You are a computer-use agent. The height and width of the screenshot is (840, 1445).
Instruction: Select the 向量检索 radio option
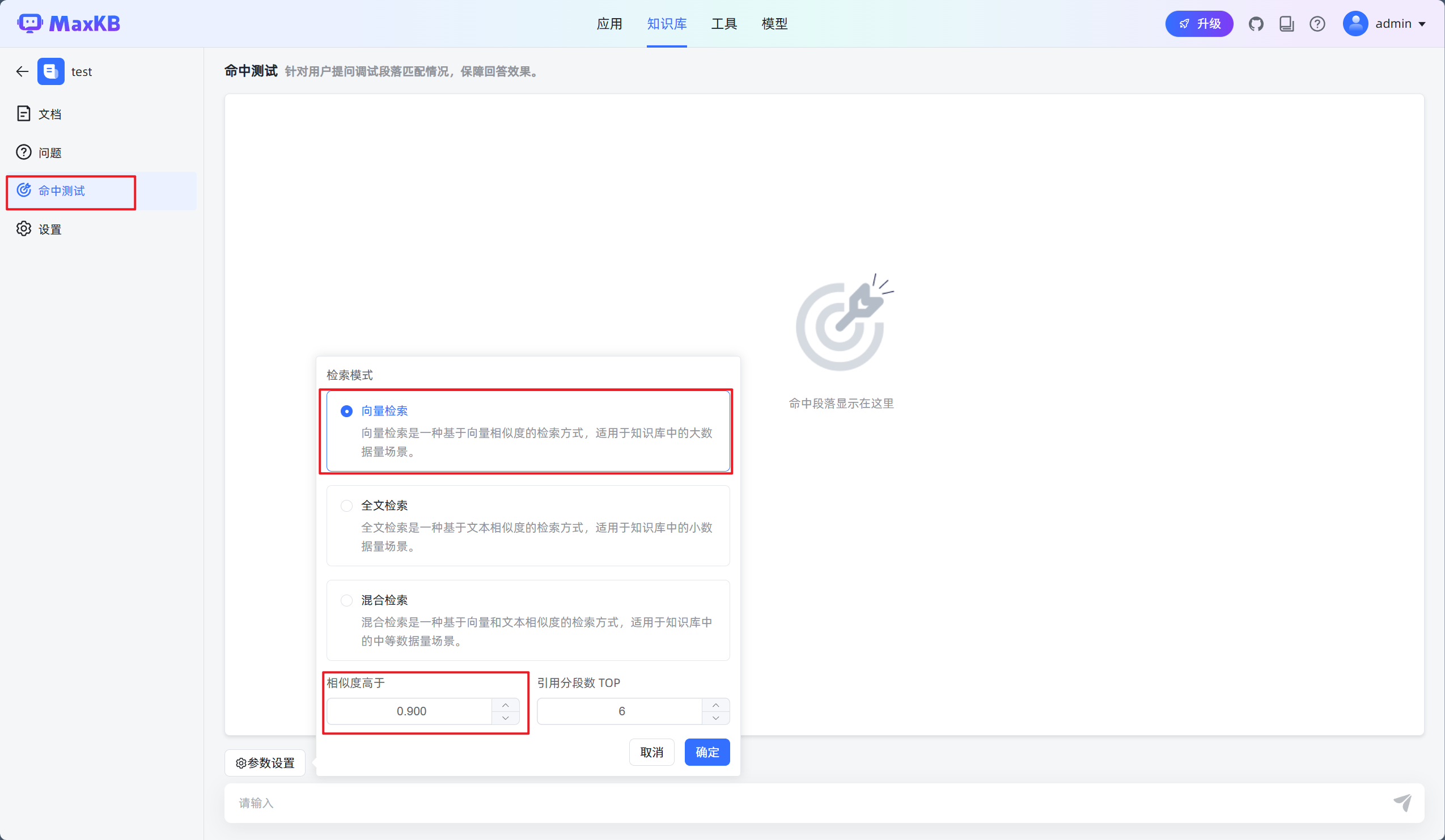[346, 411]
